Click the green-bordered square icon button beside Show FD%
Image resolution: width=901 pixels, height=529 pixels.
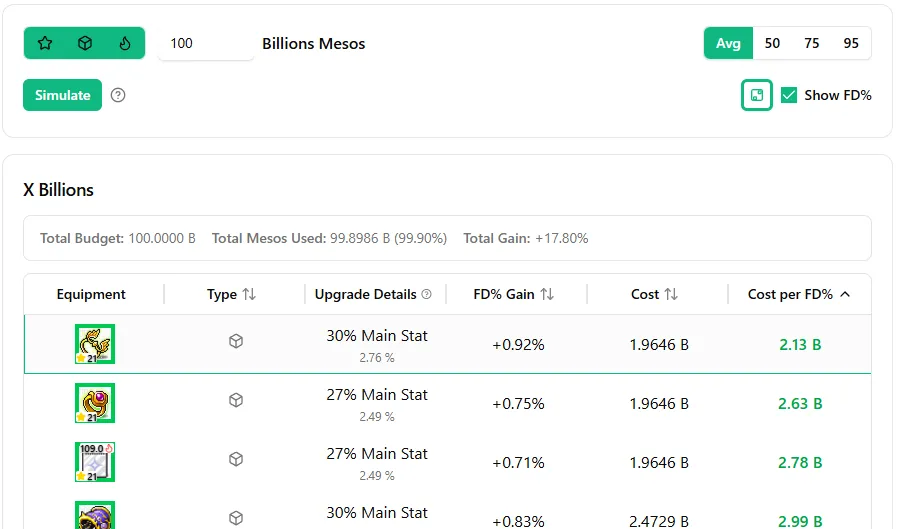click(757, 95)
